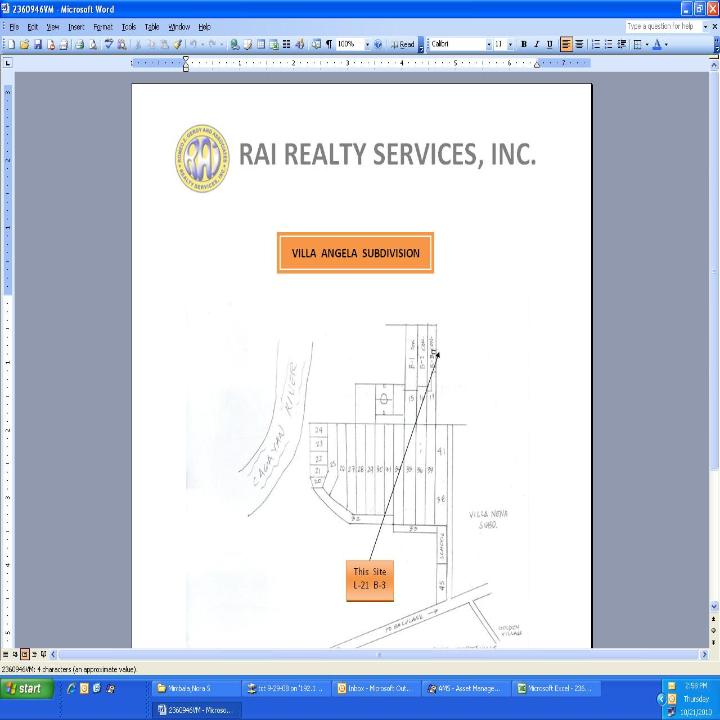Open the Undo history dropdown arrow

tap(202, 45)
